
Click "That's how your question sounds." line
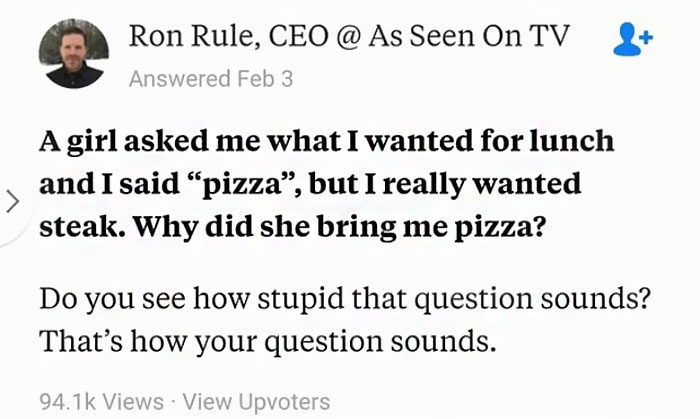click(x=268, y=341)
